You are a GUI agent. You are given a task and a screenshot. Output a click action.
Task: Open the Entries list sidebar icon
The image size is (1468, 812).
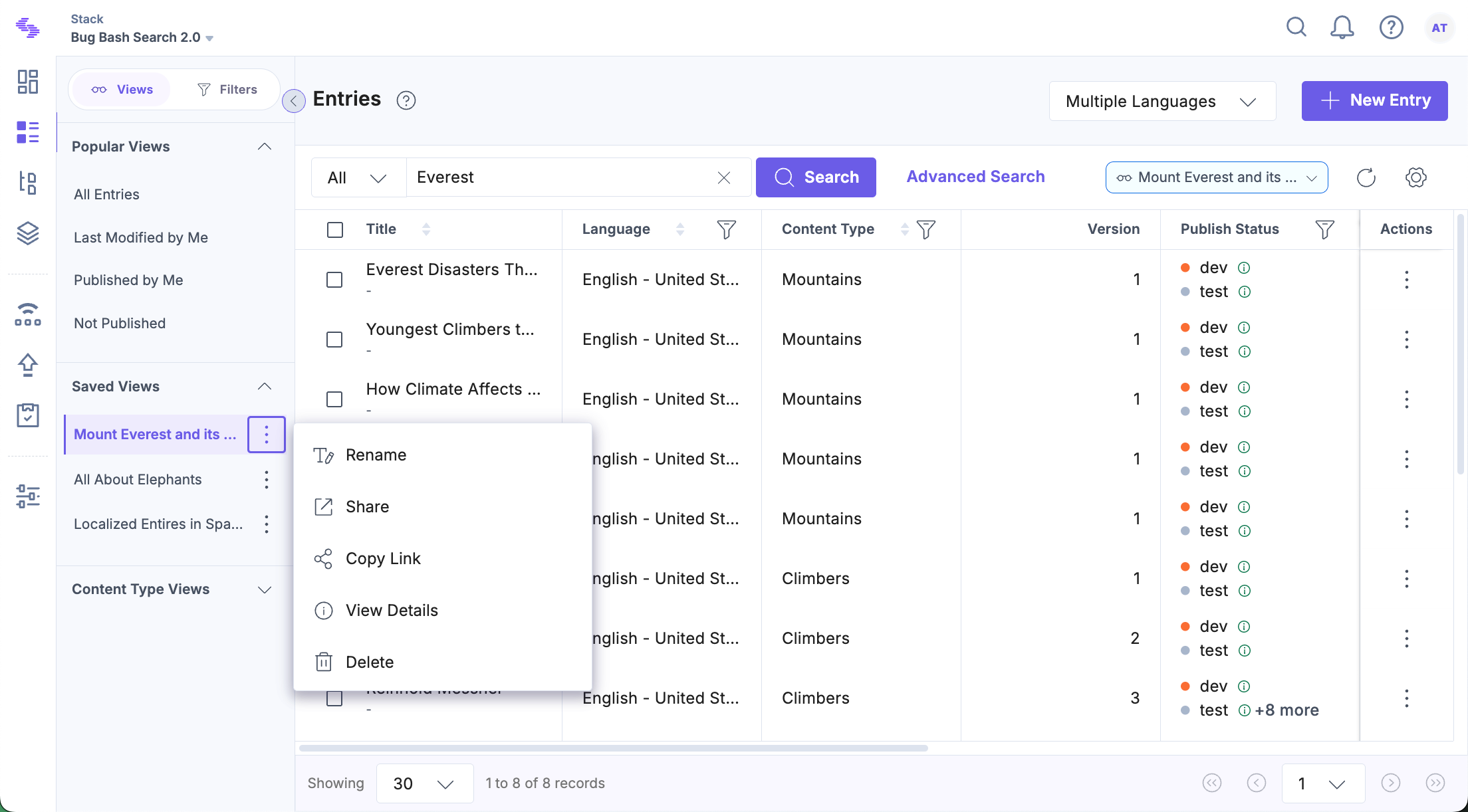click(28, 132)
